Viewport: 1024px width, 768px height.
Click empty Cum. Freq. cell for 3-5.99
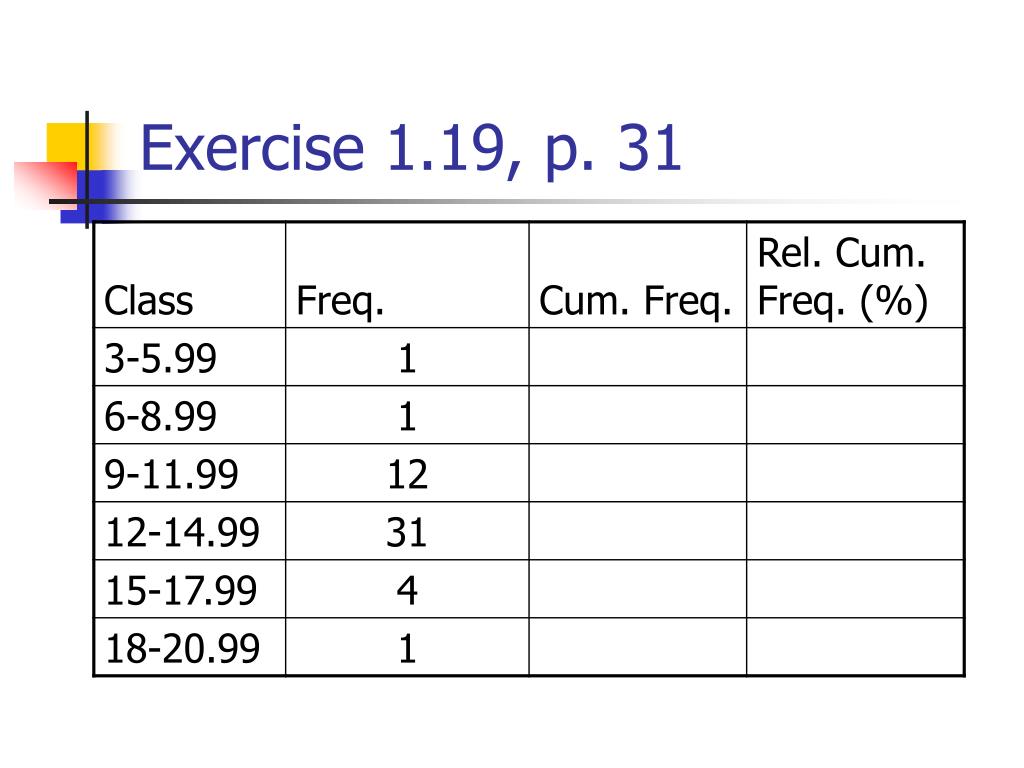(637, 357)
